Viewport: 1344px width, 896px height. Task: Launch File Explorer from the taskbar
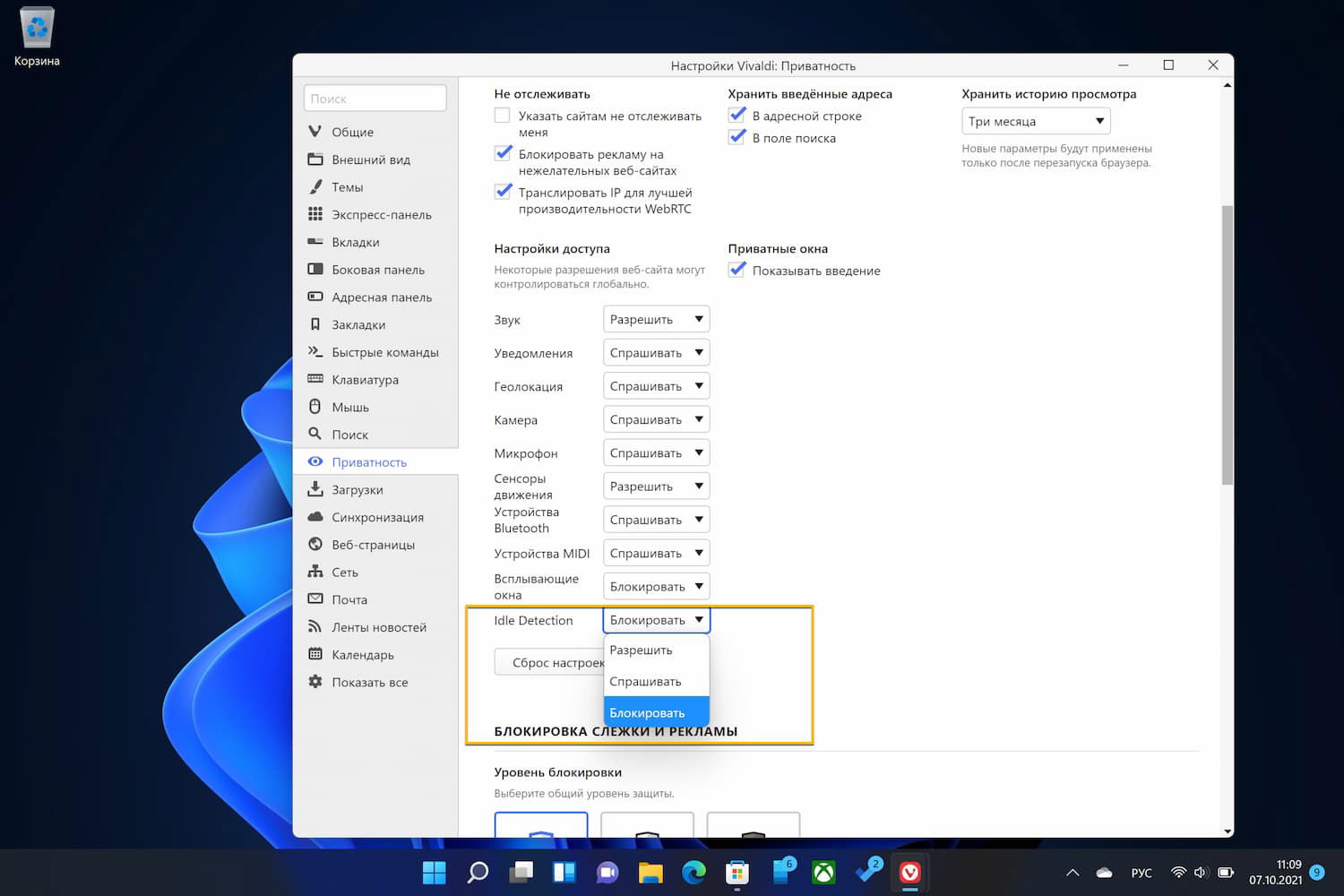[650, 872]
